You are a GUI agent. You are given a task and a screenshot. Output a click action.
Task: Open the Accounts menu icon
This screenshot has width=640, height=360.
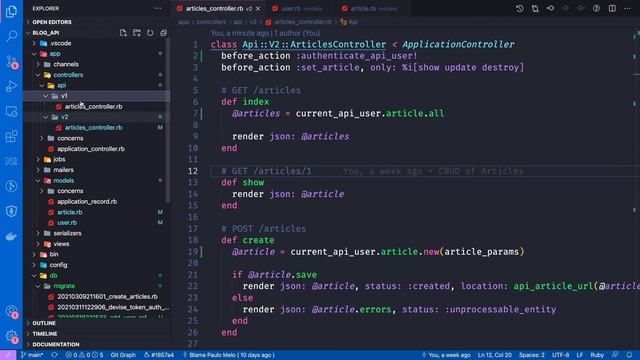coord(11,312)
